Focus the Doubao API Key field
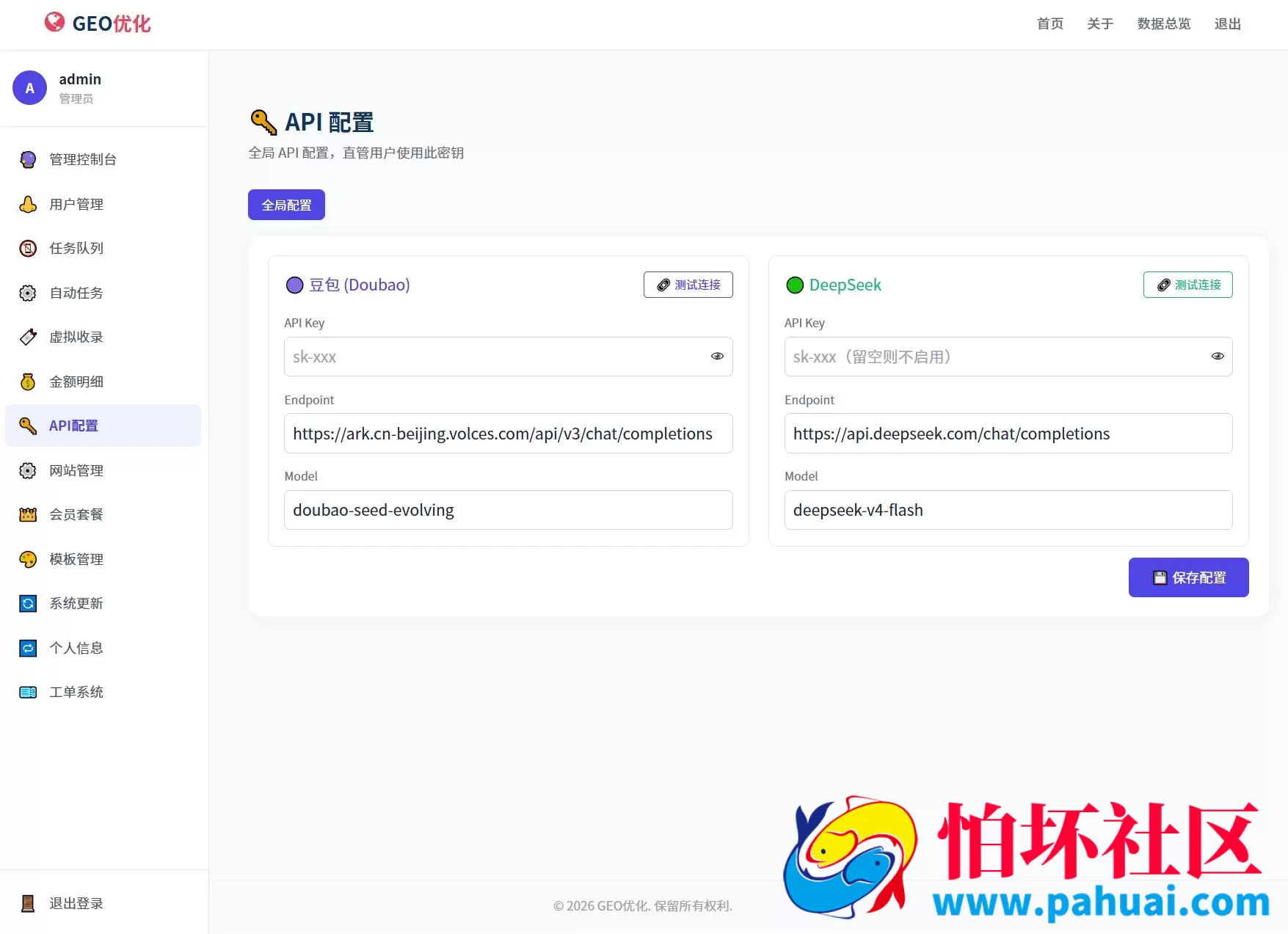1288x934 pixels. point(508,357)
